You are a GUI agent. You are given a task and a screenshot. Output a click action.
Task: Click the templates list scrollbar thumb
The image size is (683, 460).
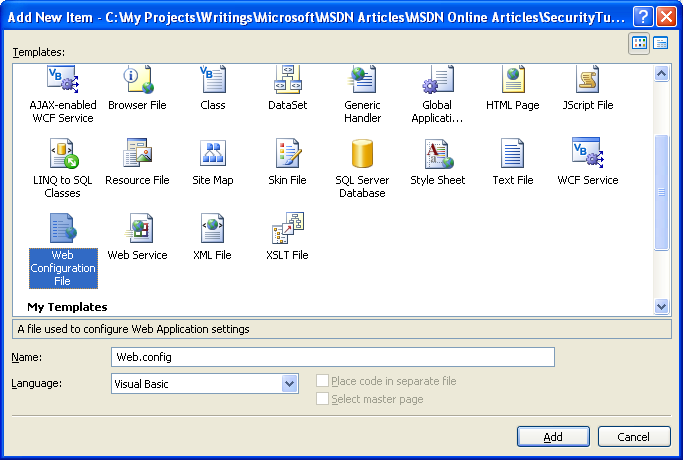661,192
